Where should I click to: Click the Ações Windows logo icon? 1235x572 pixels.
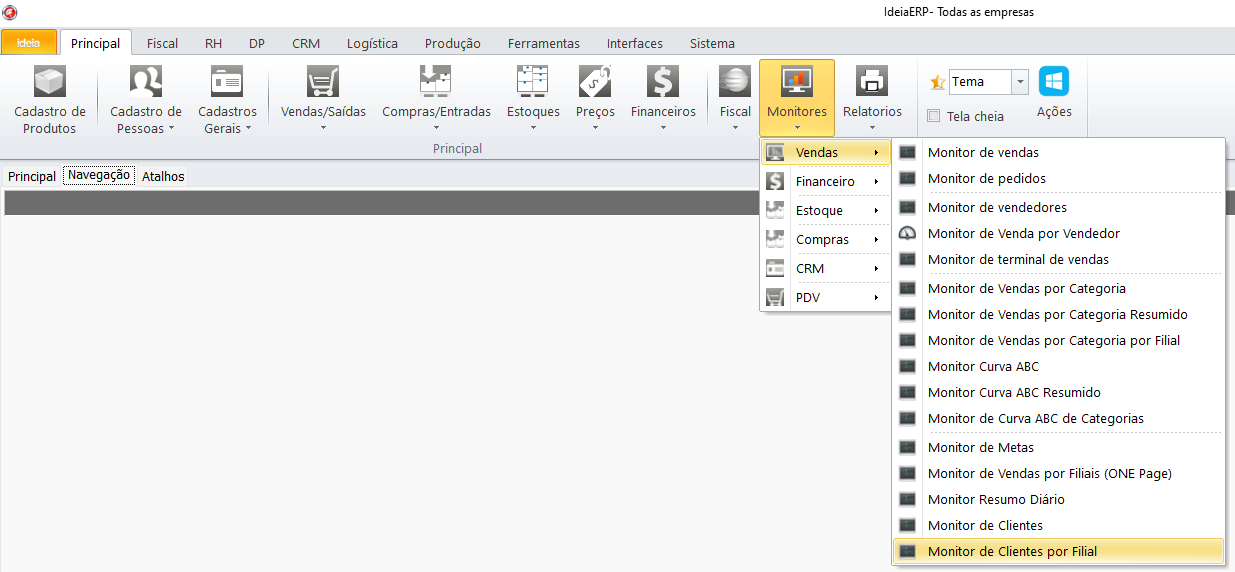[x=1054, y=82]
